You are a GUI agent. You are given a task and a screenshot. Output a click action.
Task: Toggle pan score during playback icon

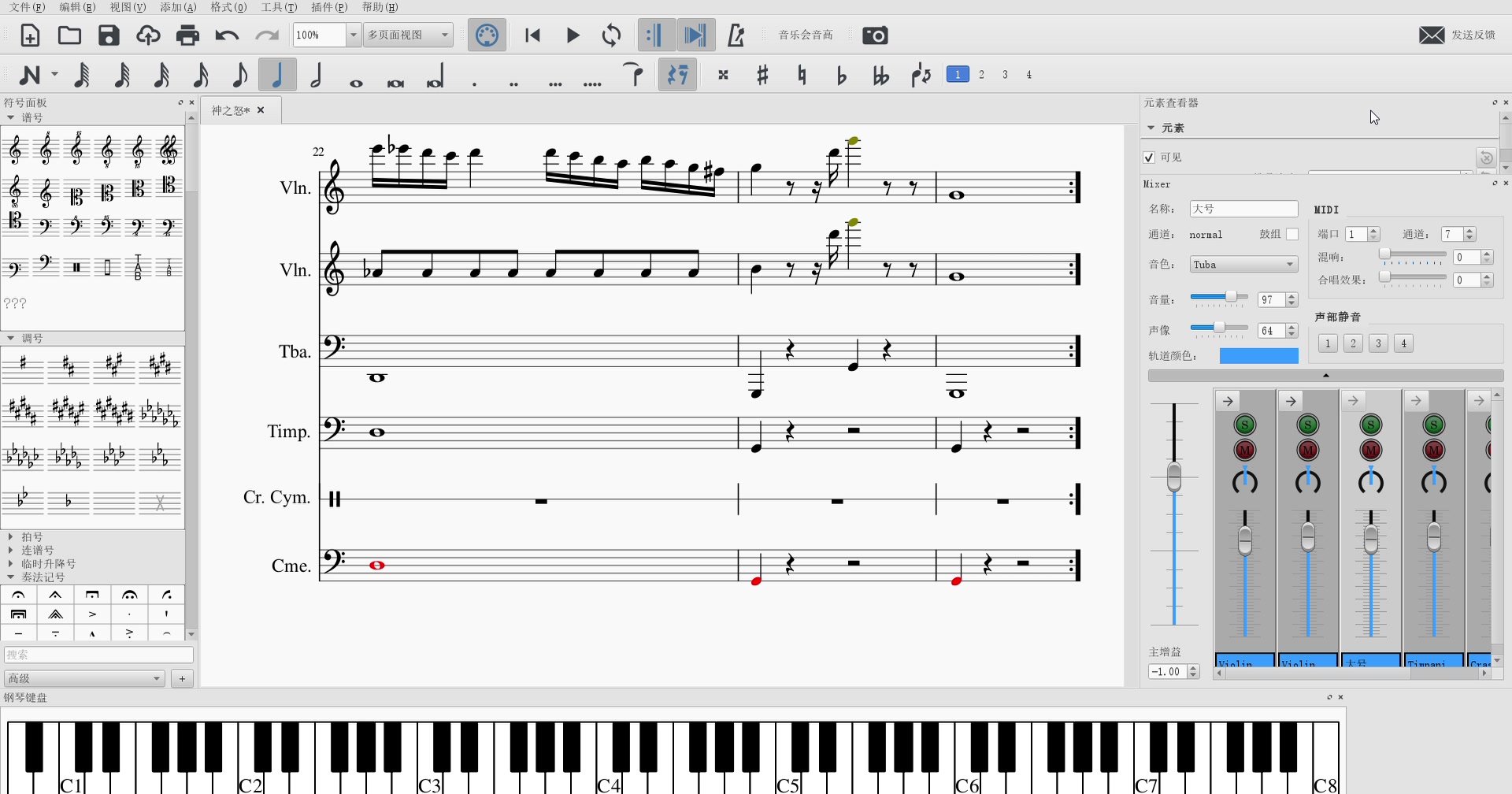coord(695,35)
